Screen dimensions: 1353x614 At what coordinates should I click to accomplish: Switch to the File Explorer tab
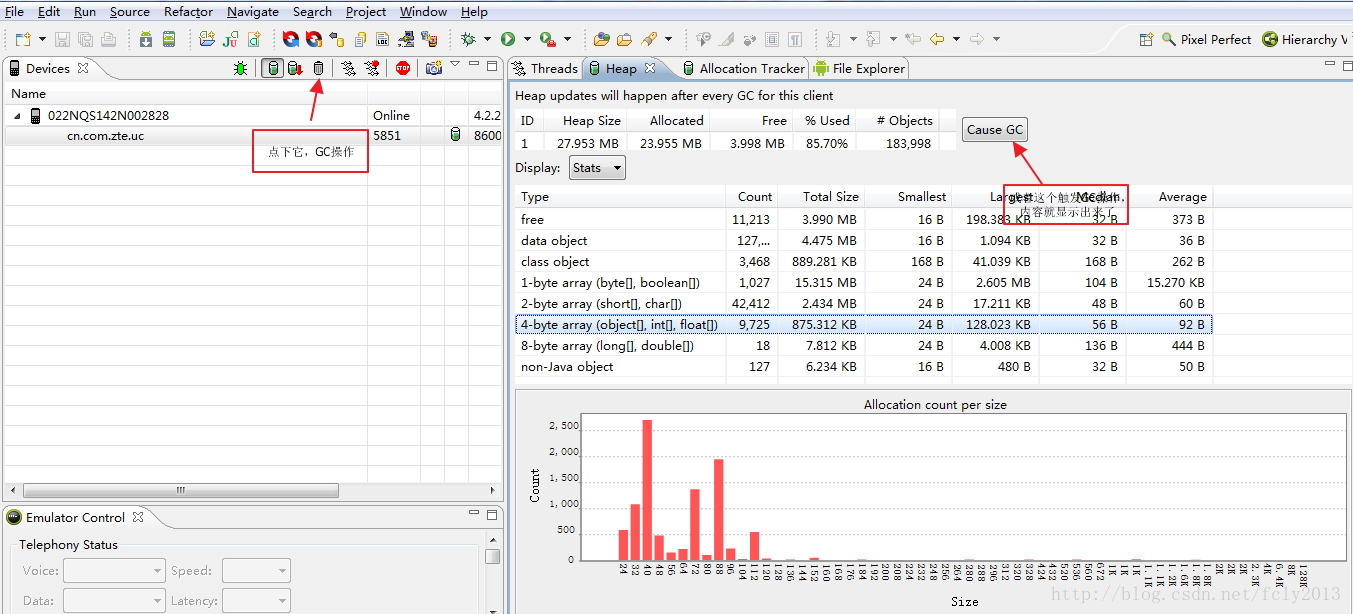[x=859, y=68]
